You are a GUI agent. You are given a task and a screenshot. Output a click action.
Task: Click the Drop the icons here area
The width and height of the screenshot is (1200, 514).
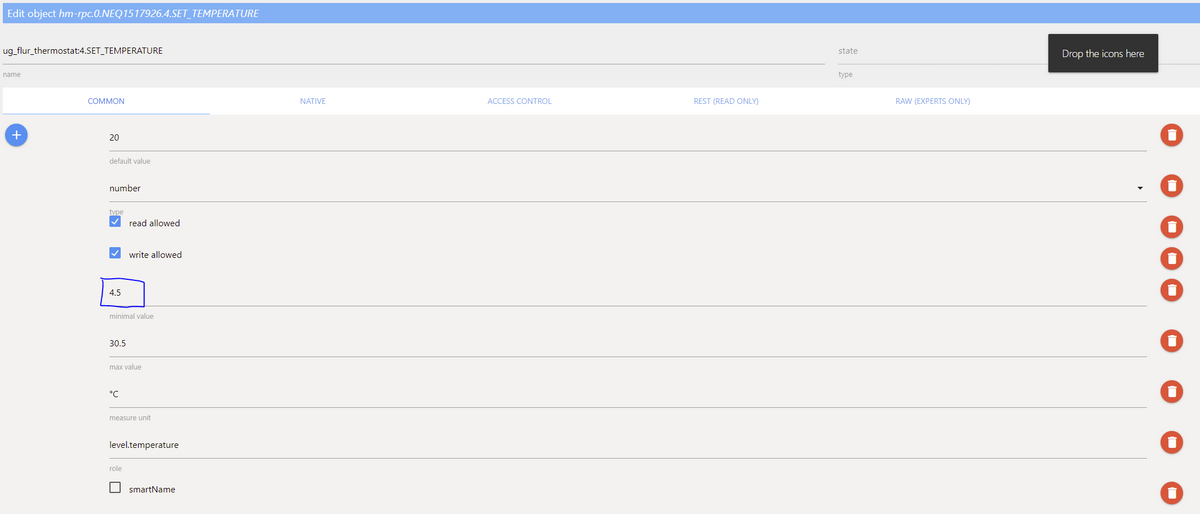click(1103, 53)
